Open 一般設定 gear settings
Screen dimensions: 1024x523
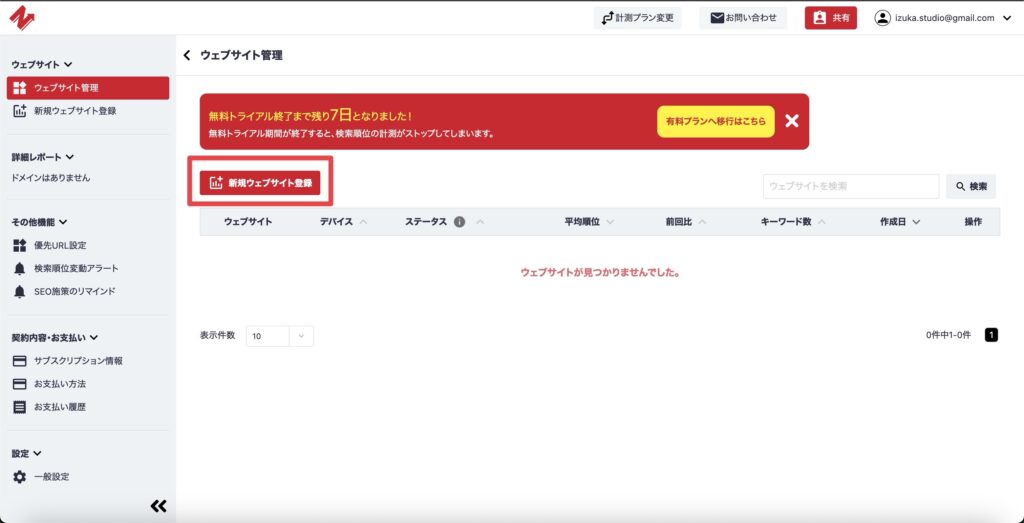[x=51, y=477]
